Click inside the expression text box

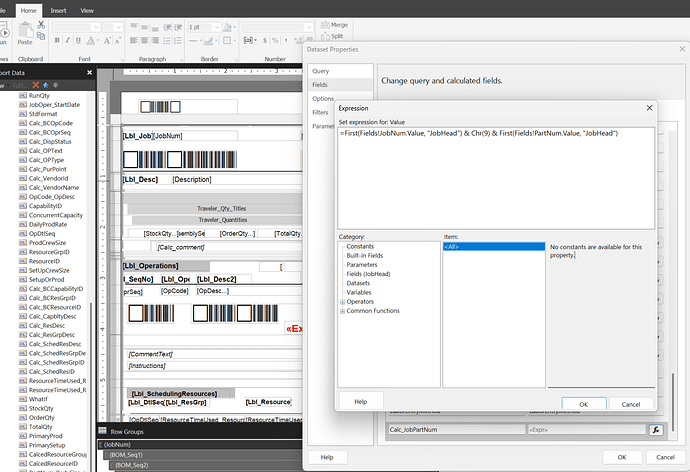[x=496, y=178]
